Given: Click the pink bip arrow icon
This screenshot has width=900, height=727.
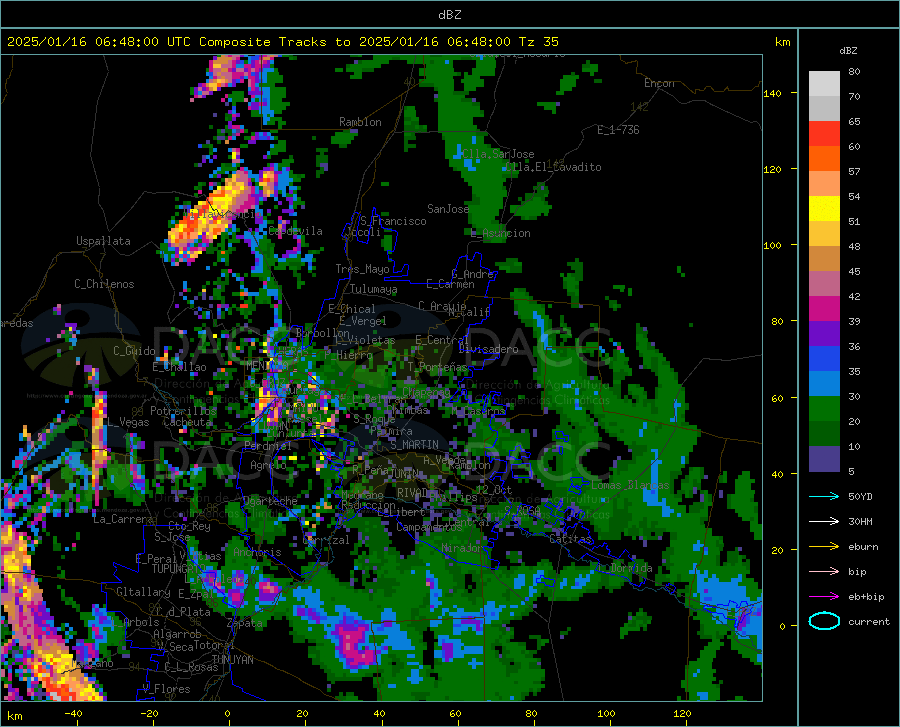Looking at the screenshot, I should (x=824, y=572).
